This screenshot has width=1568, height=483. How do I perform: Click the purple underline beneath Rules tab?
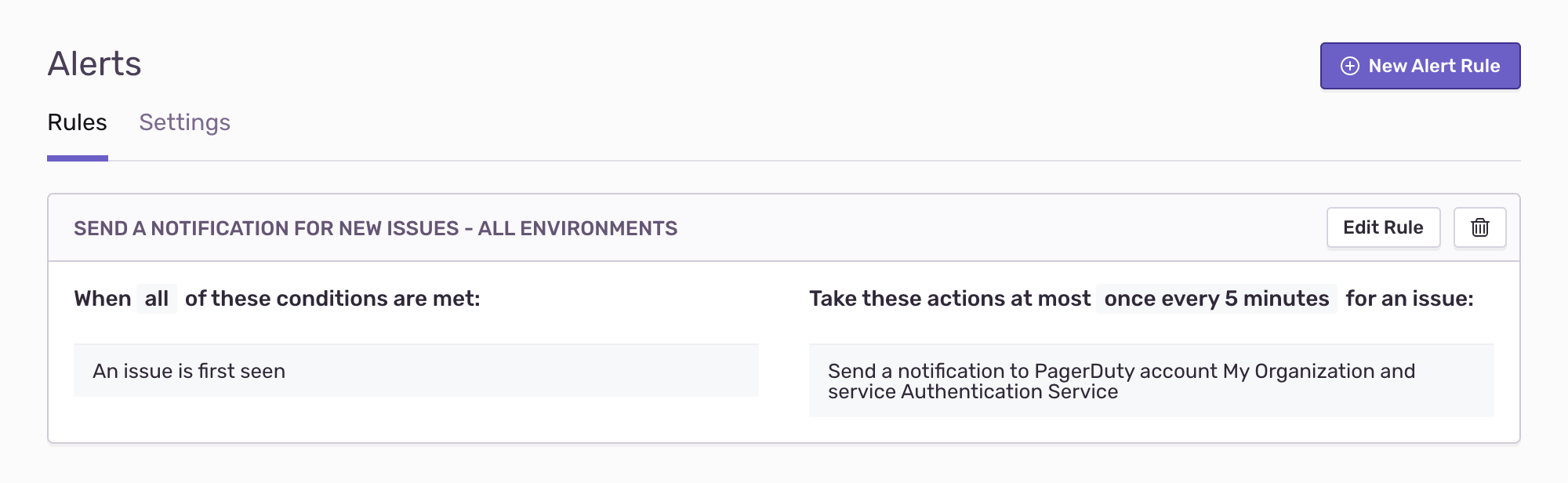click(78, 158)
